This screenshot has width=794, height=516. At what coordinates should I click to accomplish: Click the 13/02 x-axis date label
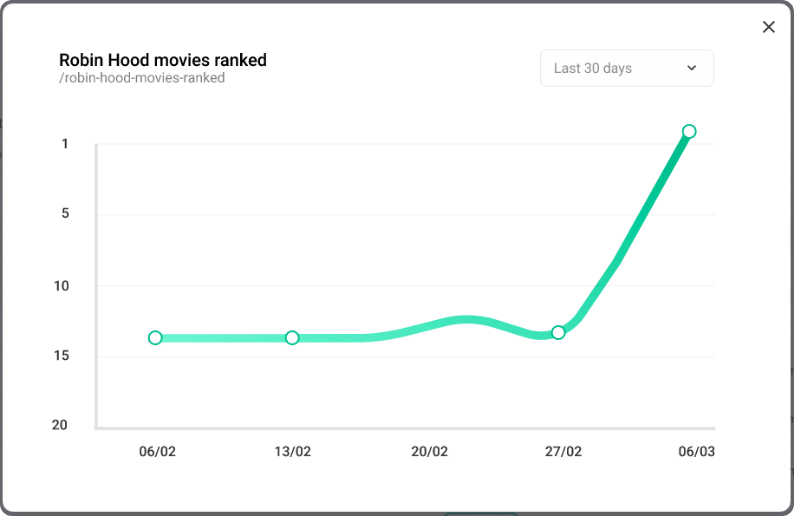coord(292,452)
